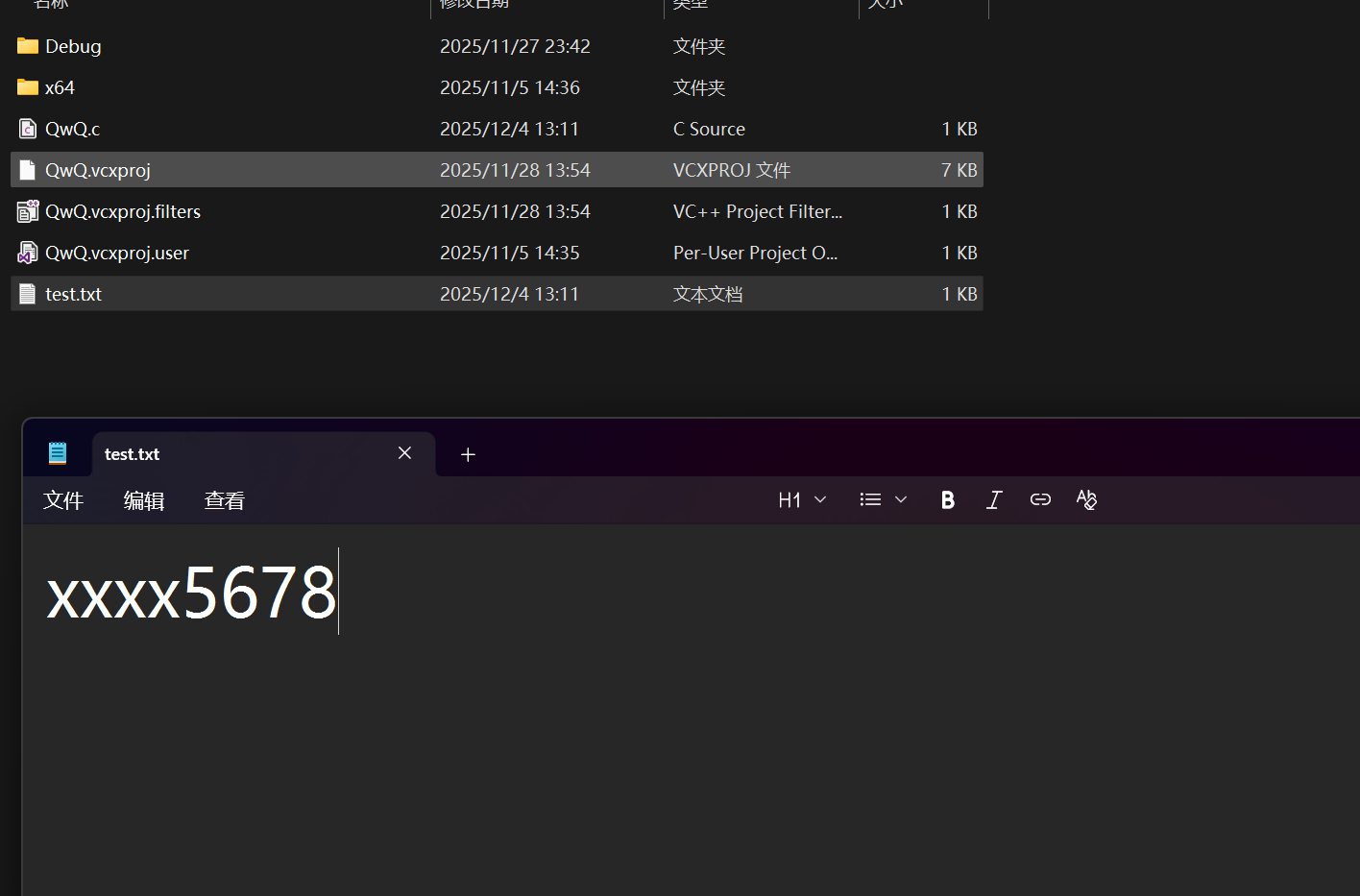Click the C Source type cell

[x=709, y=129]
